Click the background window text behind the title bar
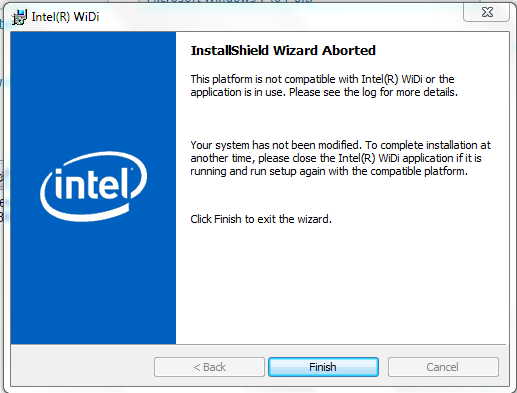This screenshot has width=517, height=393. click(x=230, y=1)
